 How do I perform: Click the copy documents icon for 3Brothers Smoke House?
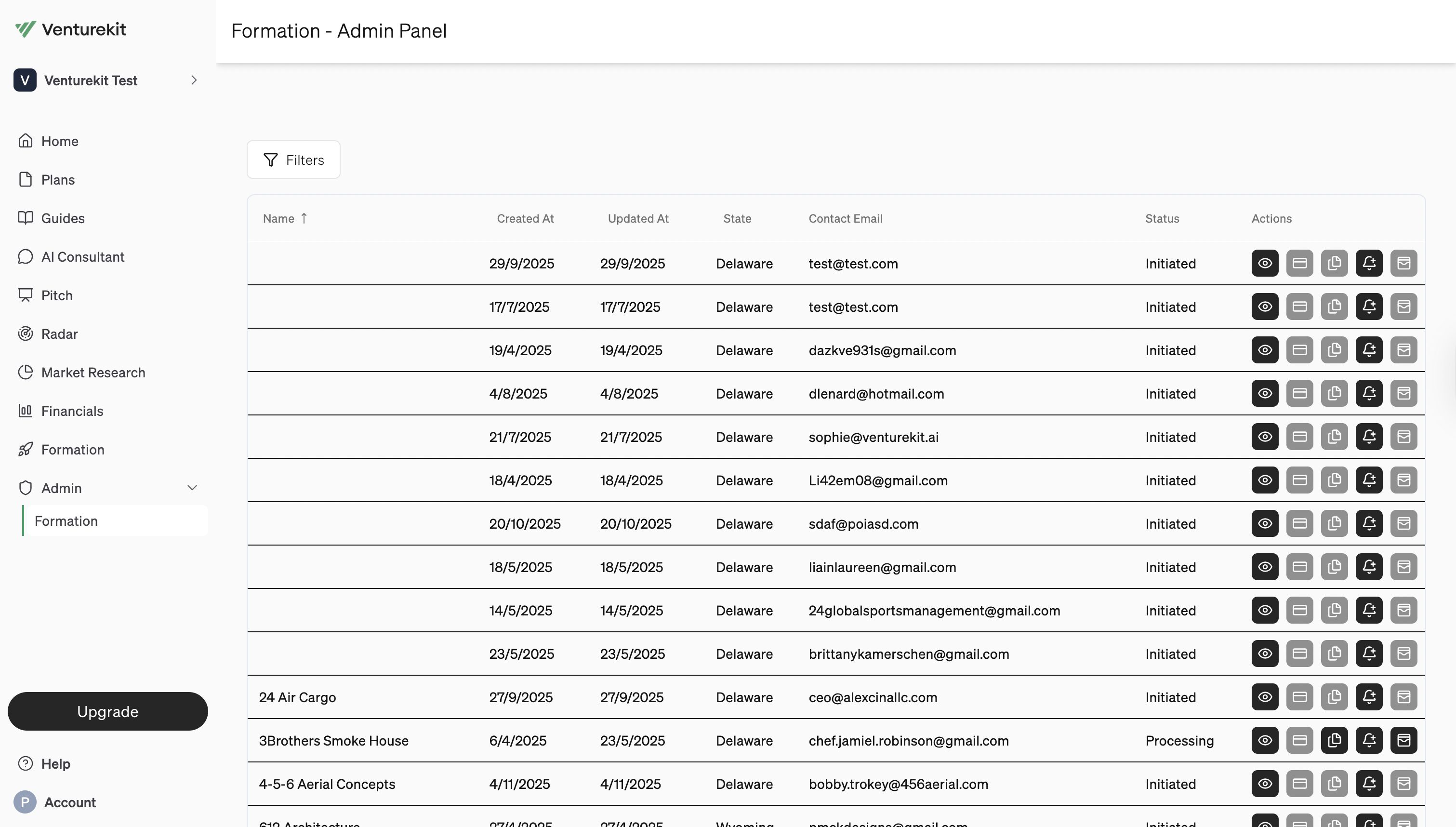(1335, 740)
